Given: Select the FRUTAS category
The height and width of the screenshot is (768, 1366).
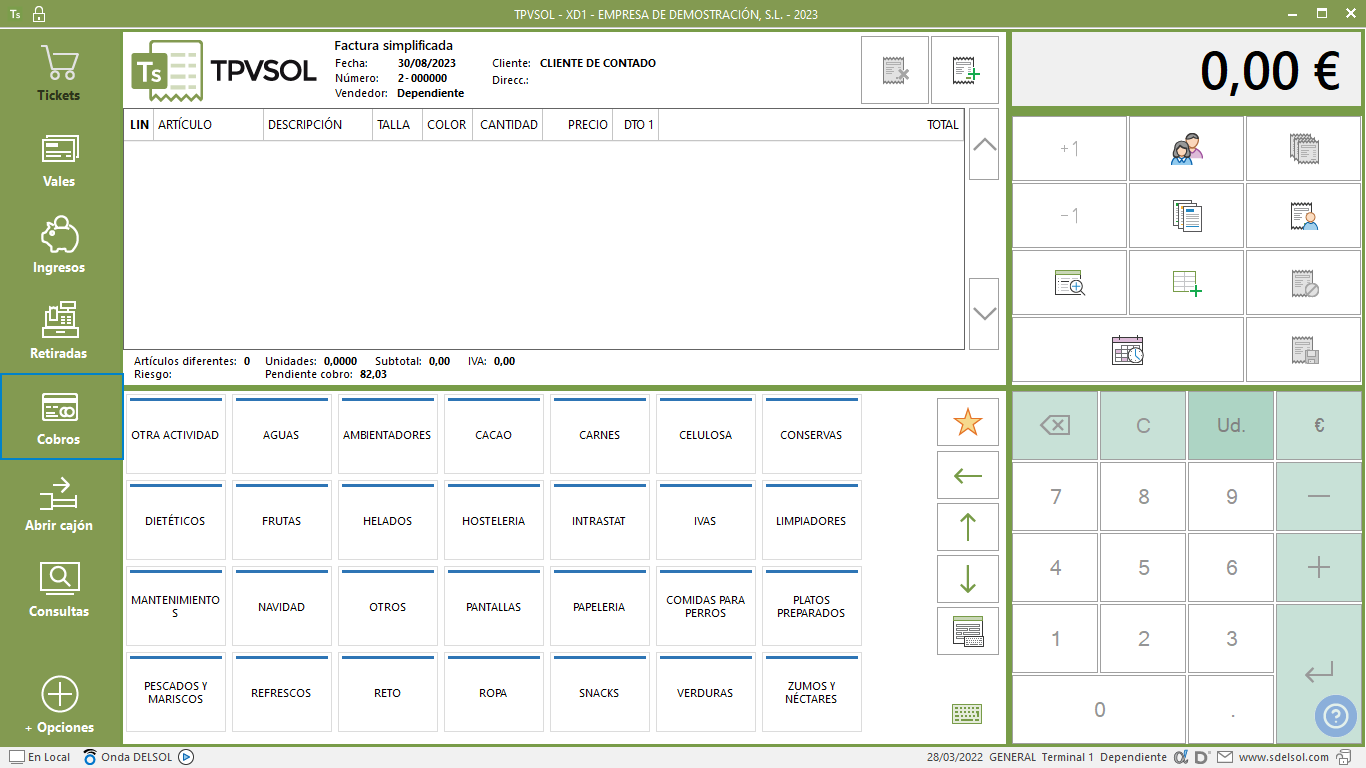Looking at the screenshot, I should 281,520.
